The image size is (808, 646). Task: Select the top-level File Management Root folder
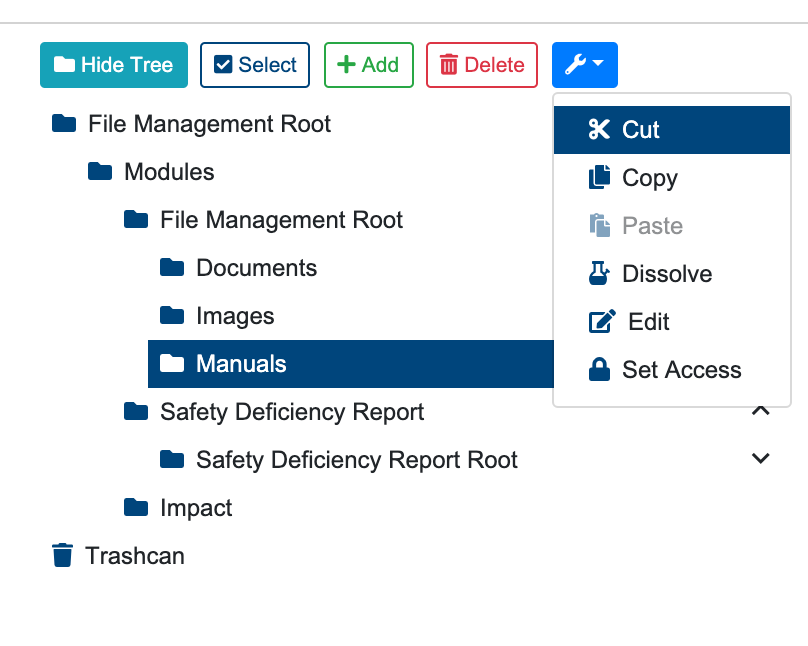(209, 124)
